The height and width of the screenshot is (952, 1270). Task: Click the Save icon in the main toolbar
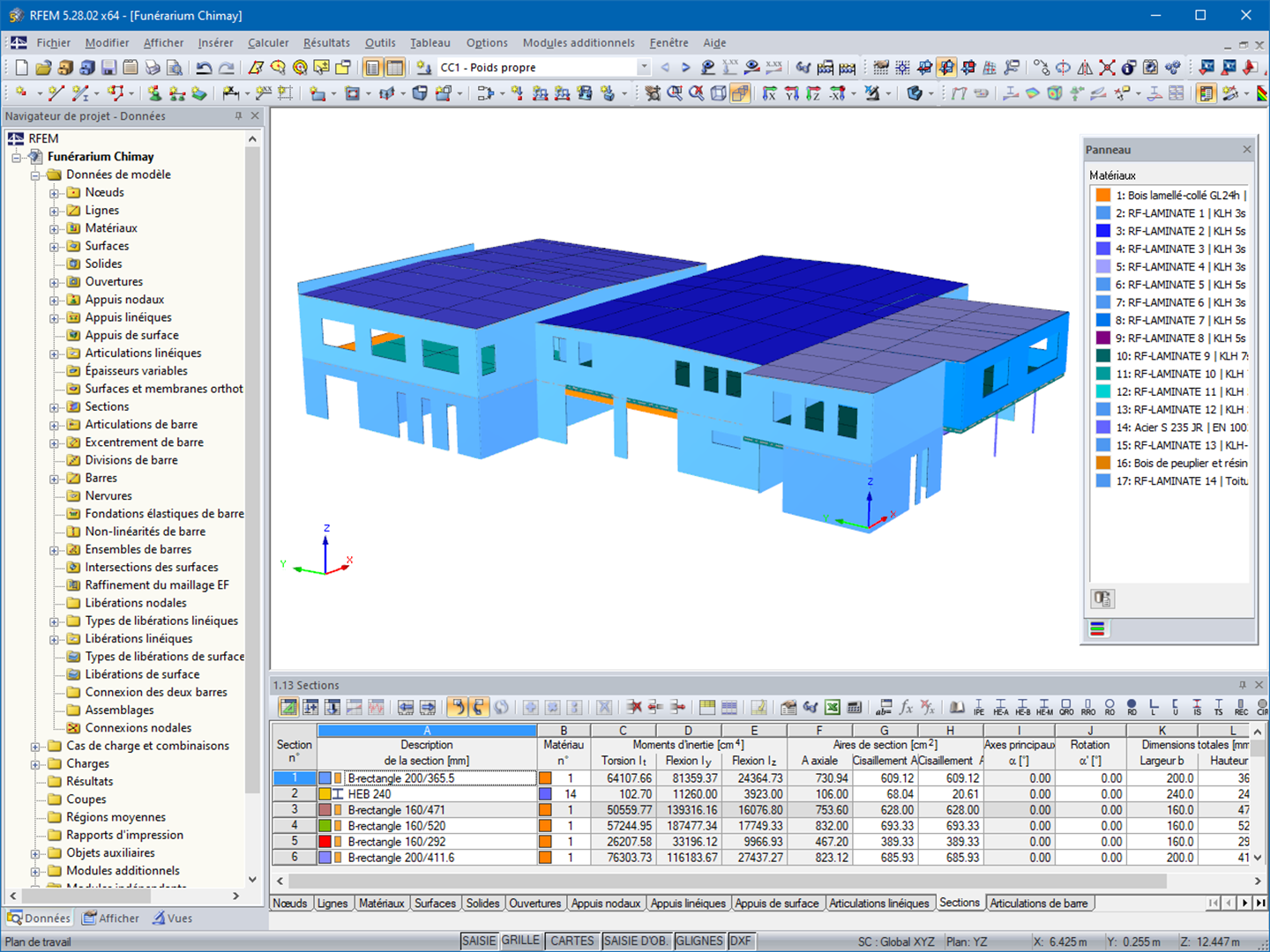point(108,67)
